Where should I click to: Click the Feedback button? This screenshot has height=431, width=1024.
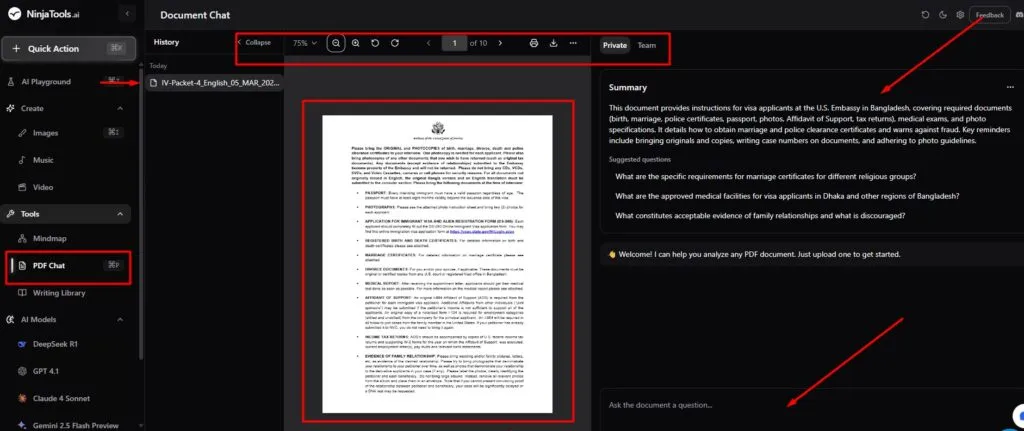click(989, 15)
